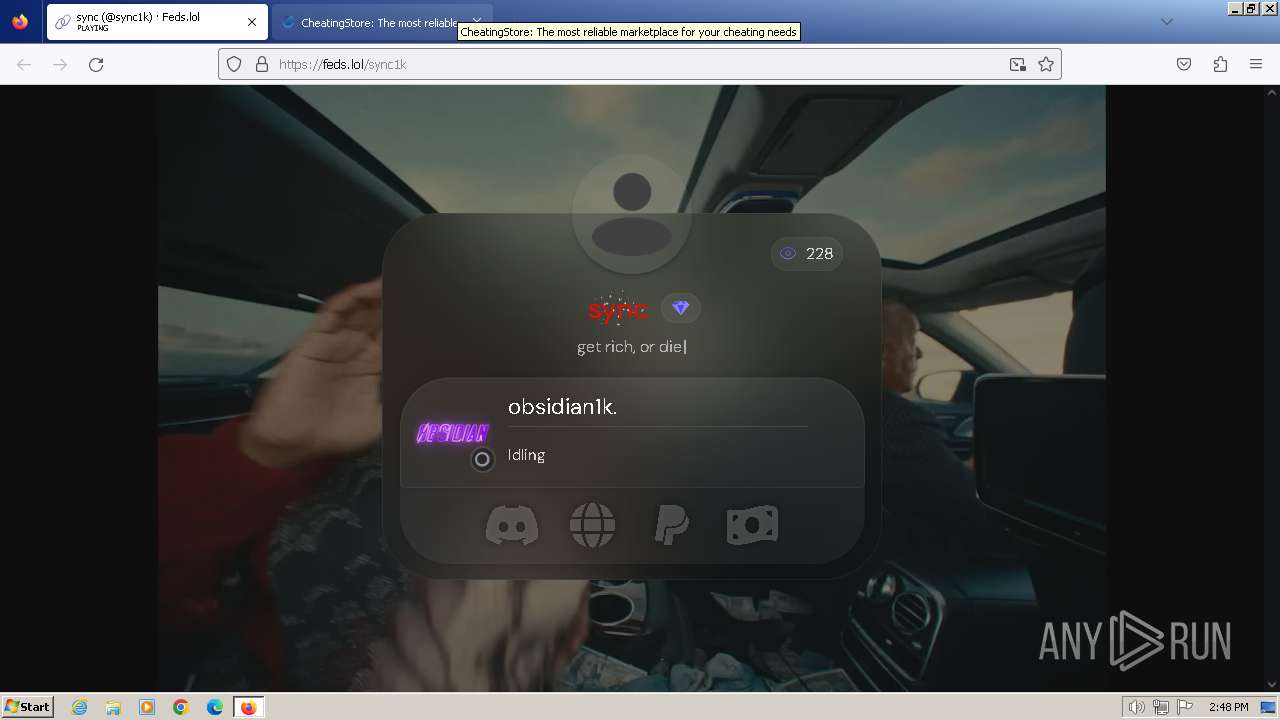Launch Microsoft Edge from the taskbar
This screenshot has width=1280, height=720.
215,707
